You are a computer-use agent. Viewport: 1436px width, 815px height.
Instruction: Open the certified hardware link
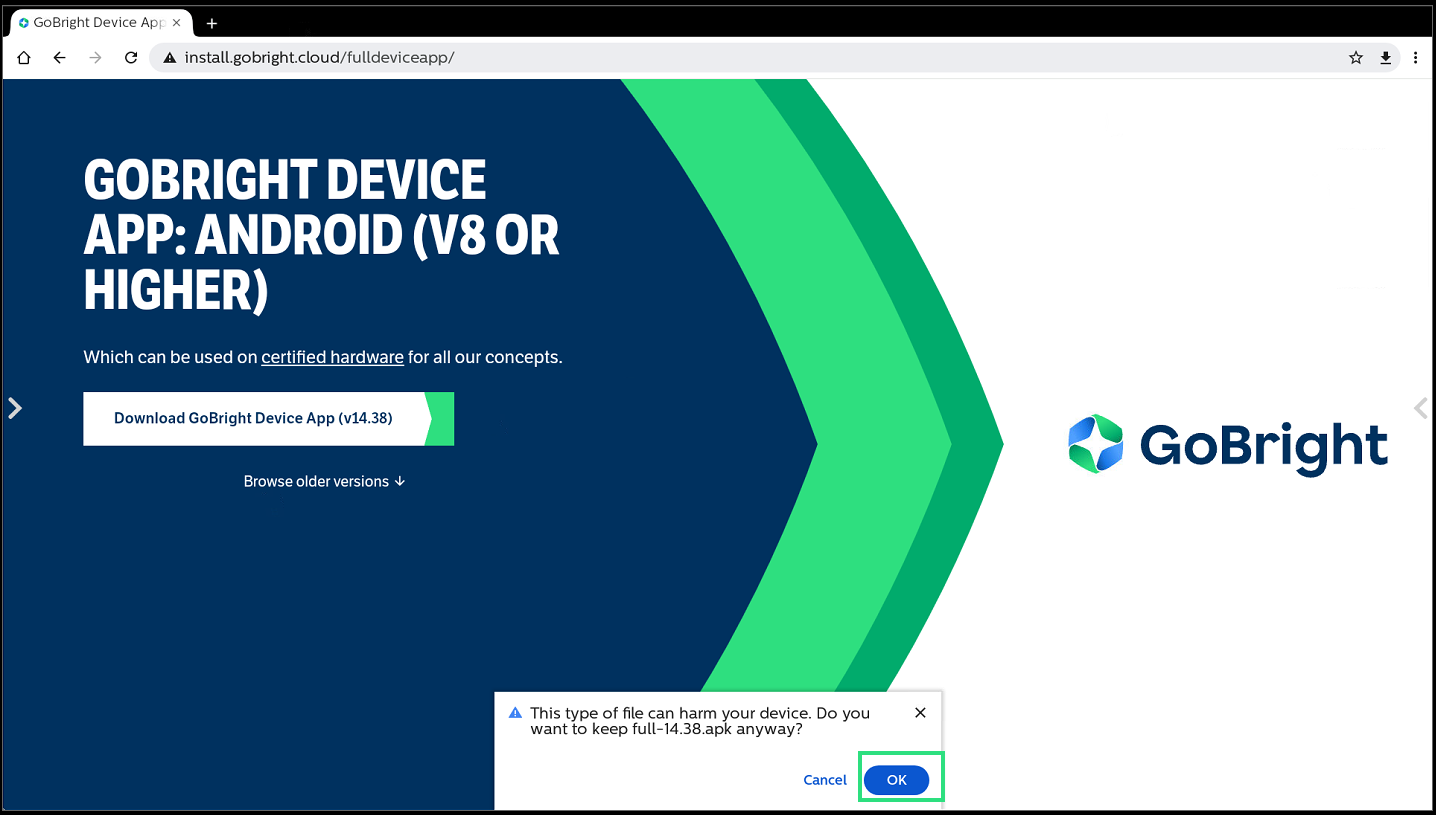tap(332, 357)
